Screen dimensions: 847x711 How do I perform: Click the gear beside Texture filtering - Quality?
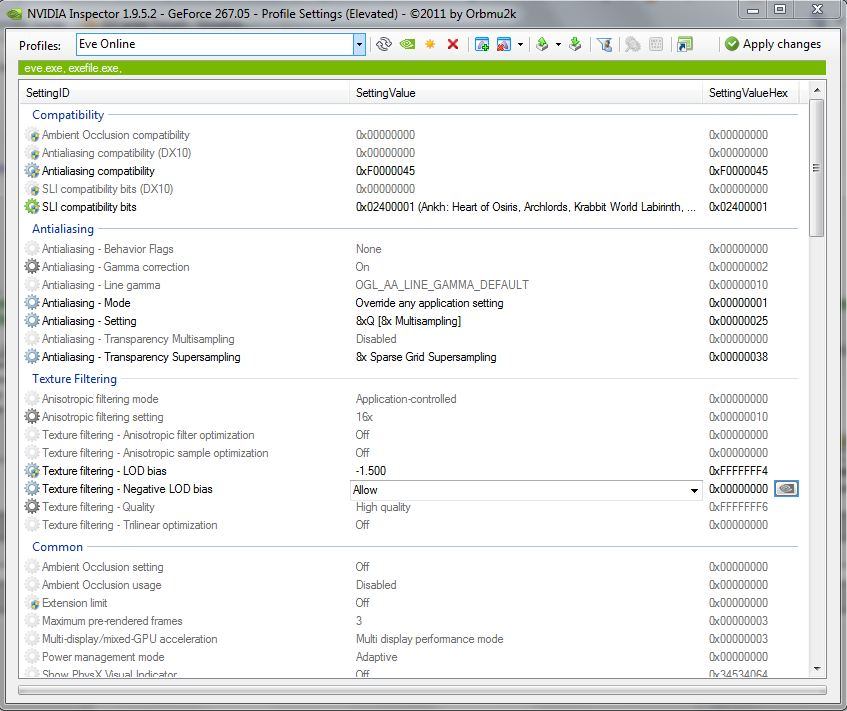(32, 507)
